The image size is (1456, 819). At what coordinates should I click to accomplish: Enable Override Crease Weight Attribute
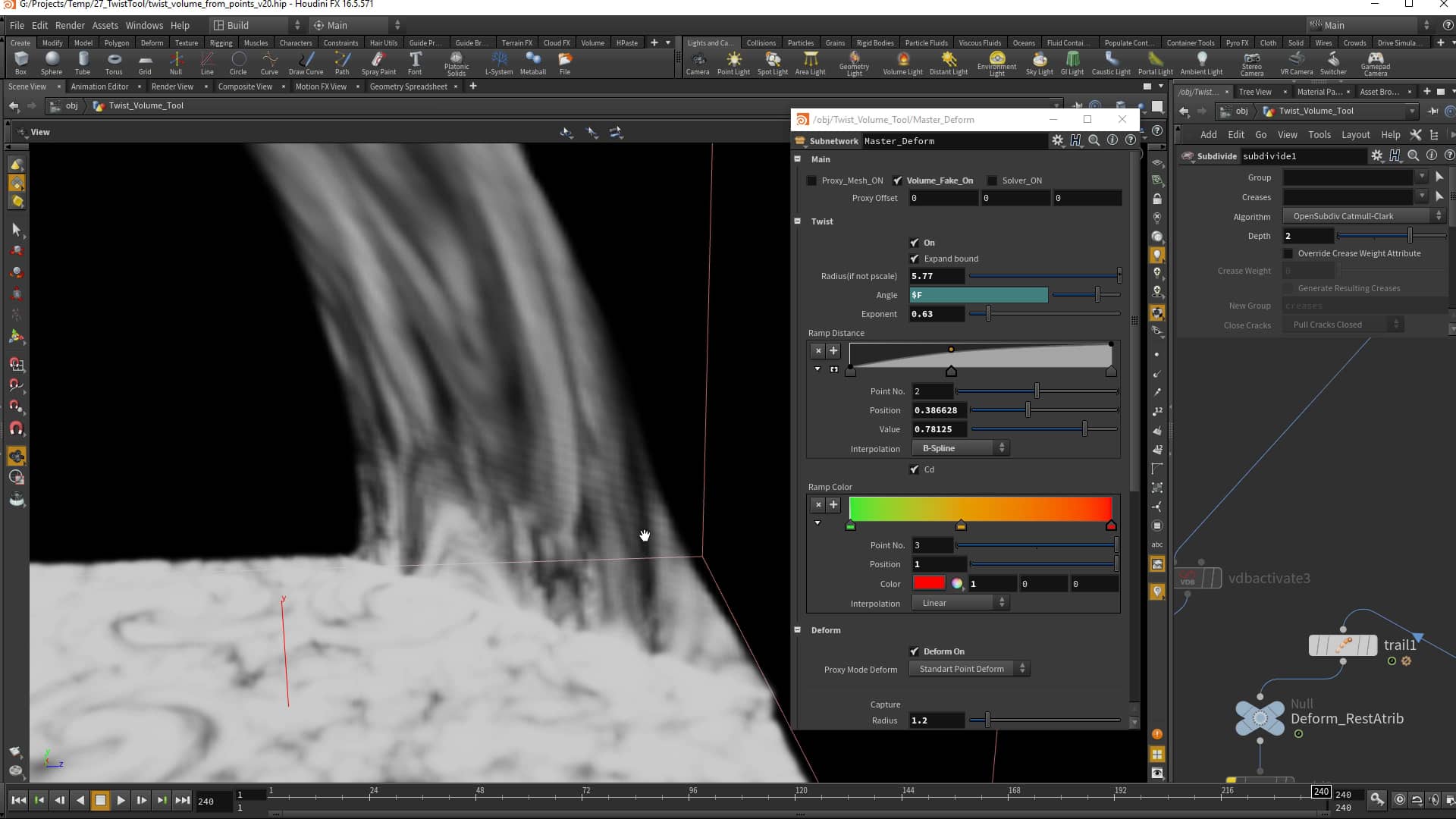click(x=1288, y=253)
